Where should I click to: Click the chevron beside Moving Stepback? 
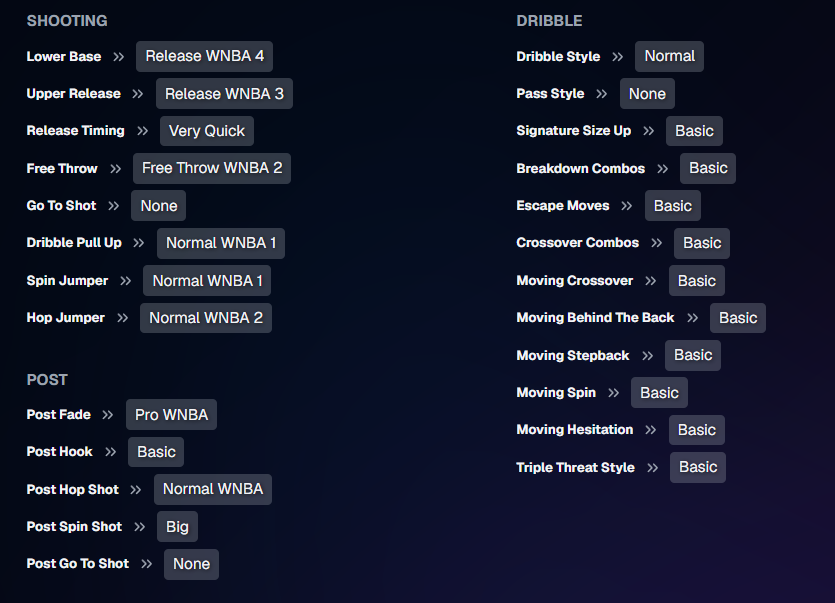click(648, 356)
